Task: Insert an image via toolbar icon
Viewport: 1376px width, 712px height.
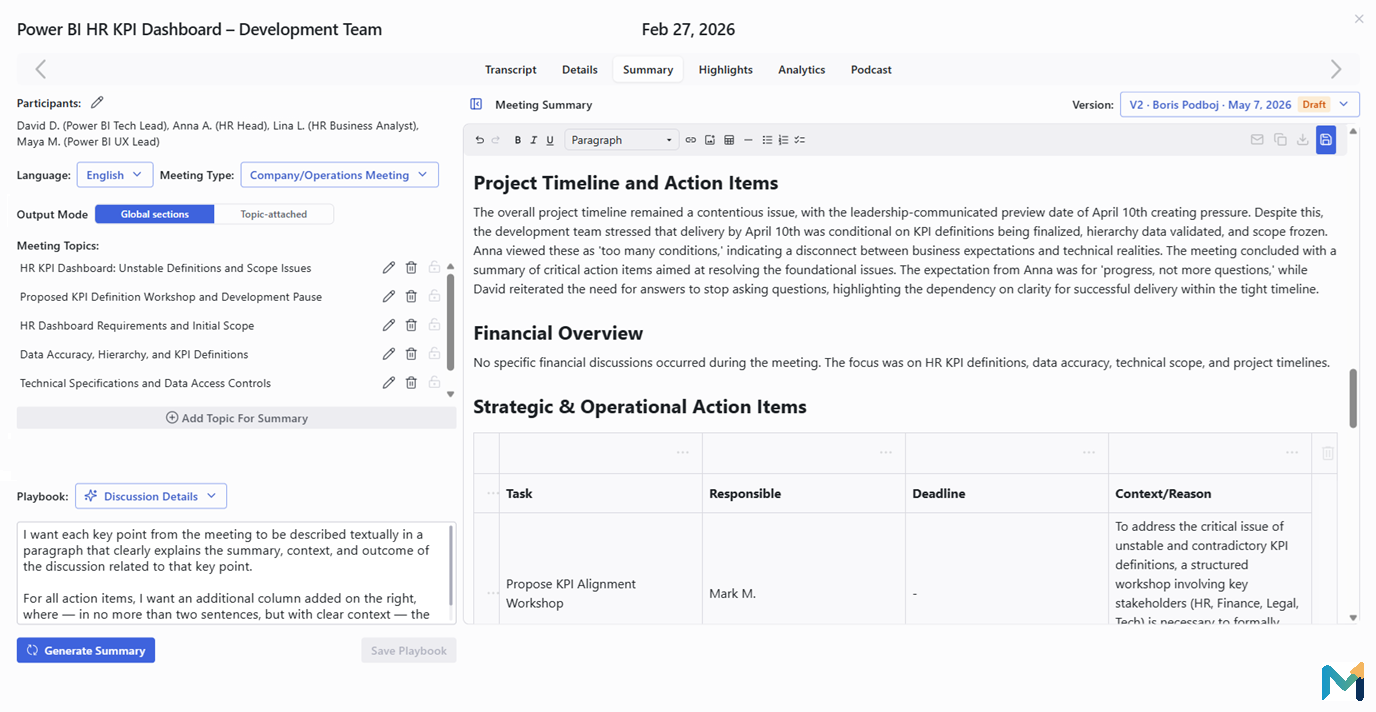Action: pyautogui.click(x=710, y=140)
